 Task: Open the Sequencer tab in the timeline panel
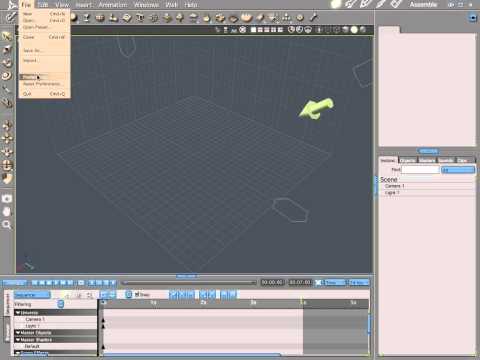(x=7, y=304)
